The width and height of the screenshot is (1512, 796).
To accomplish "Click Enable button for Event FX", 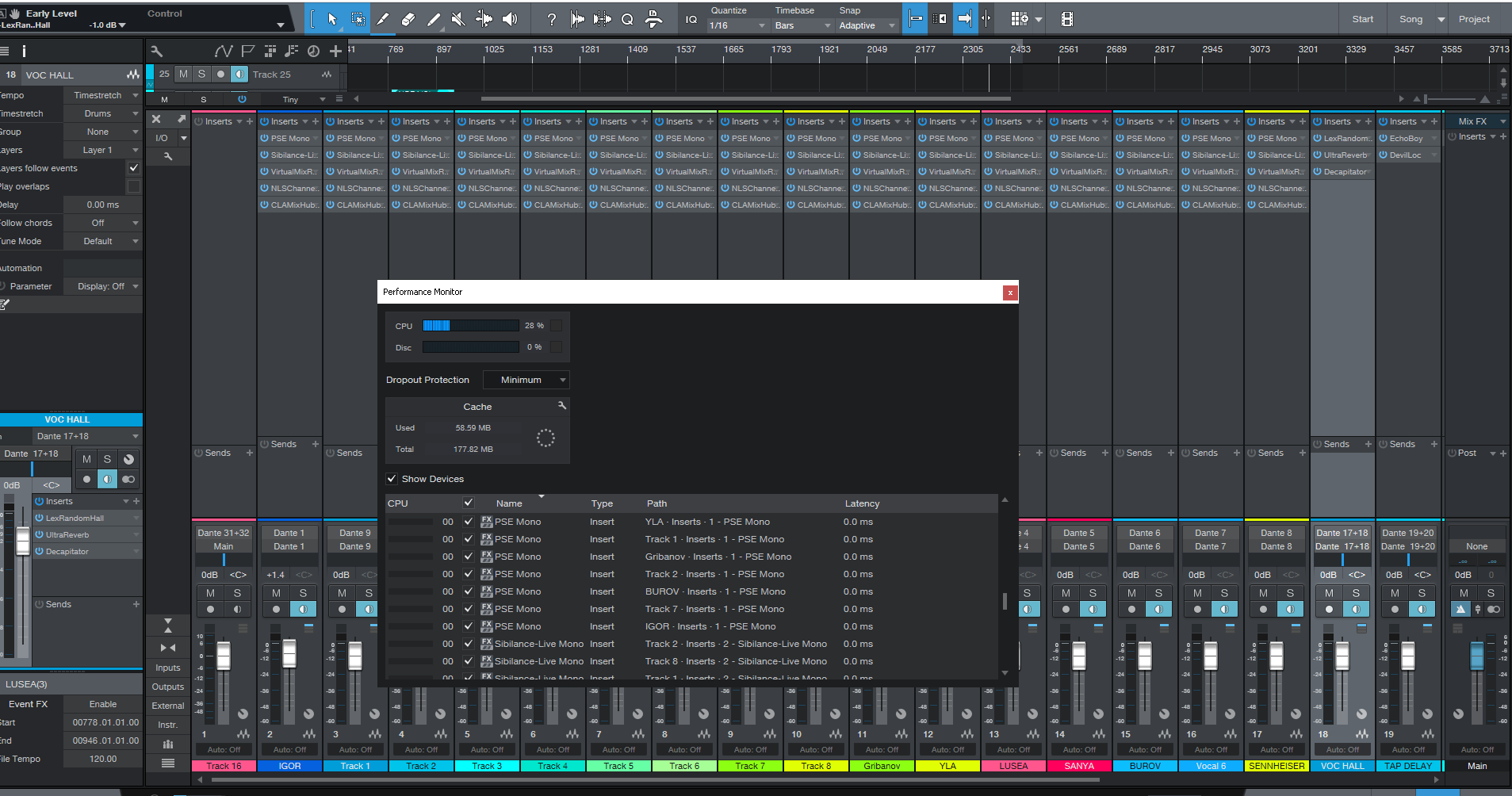I will (x=103, y=704).
